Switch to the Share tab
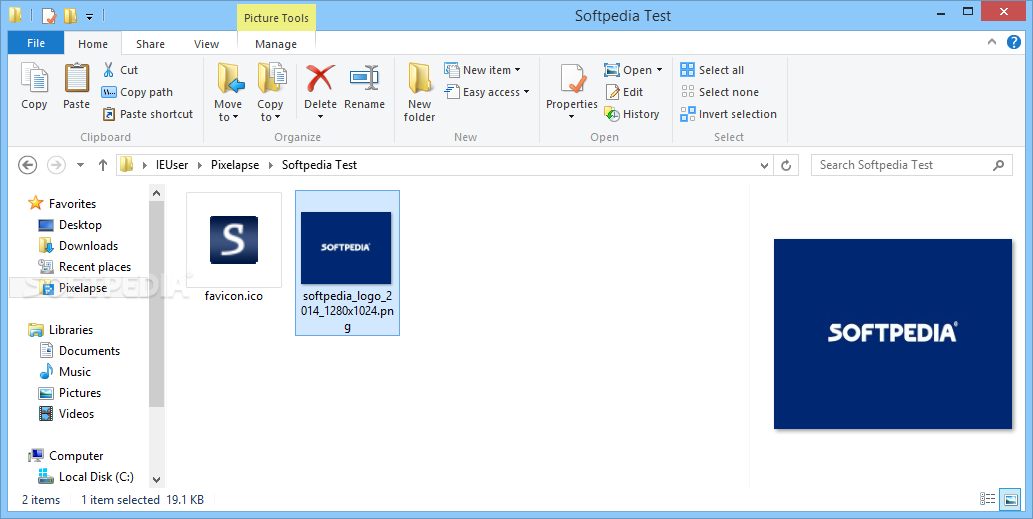Screen dimensions: 1033x519 point(150,44)
